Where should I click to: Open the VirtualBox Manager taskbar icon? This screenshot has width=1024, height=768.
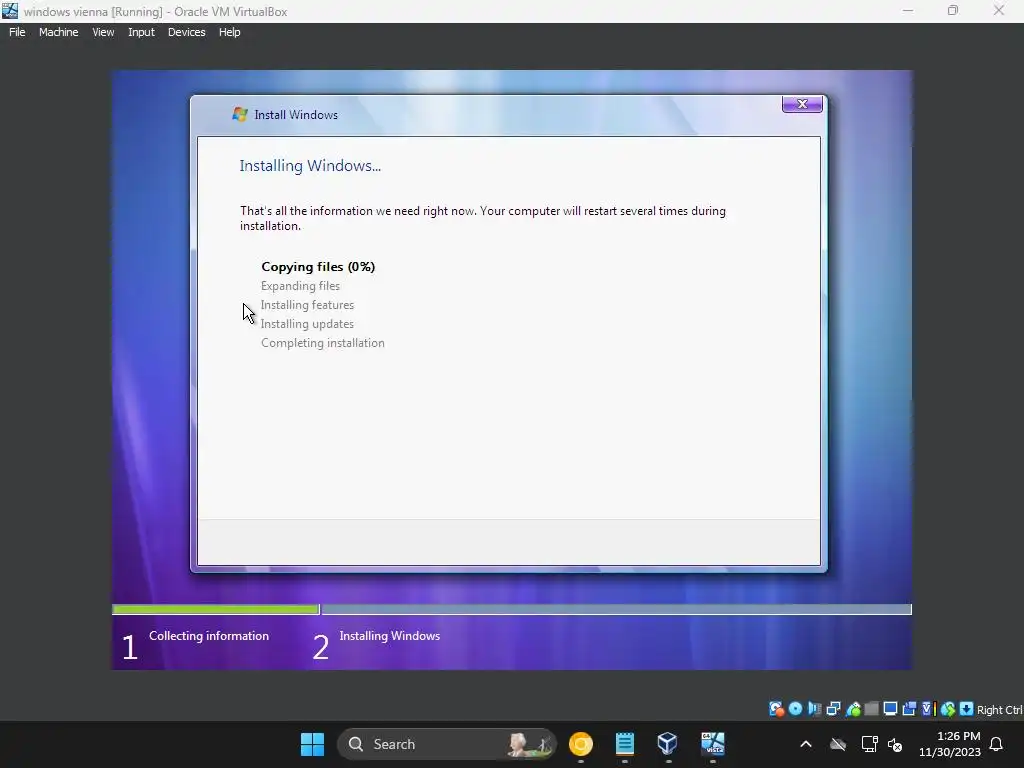click(x=667, y=744)
